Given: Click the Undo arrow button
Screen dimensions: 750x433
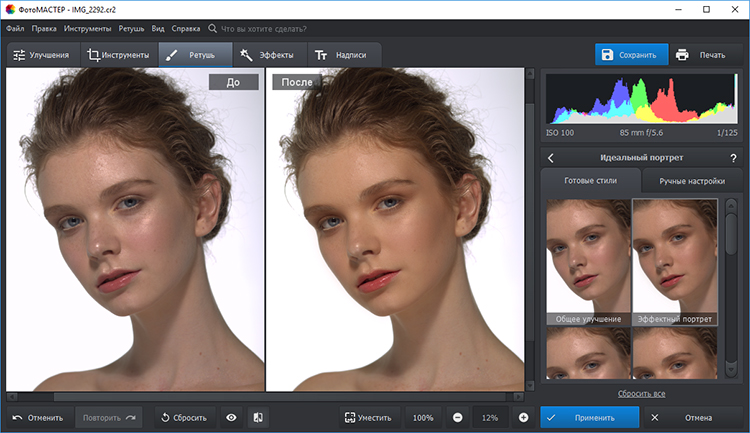Looking at the screenshot, I should [x=39, y=417].
